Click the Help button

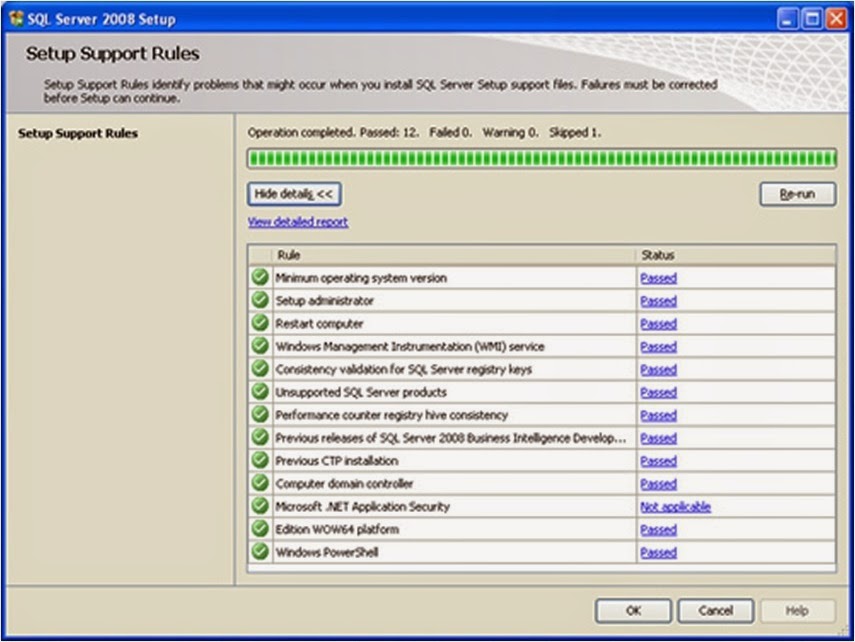pos(797,611)
